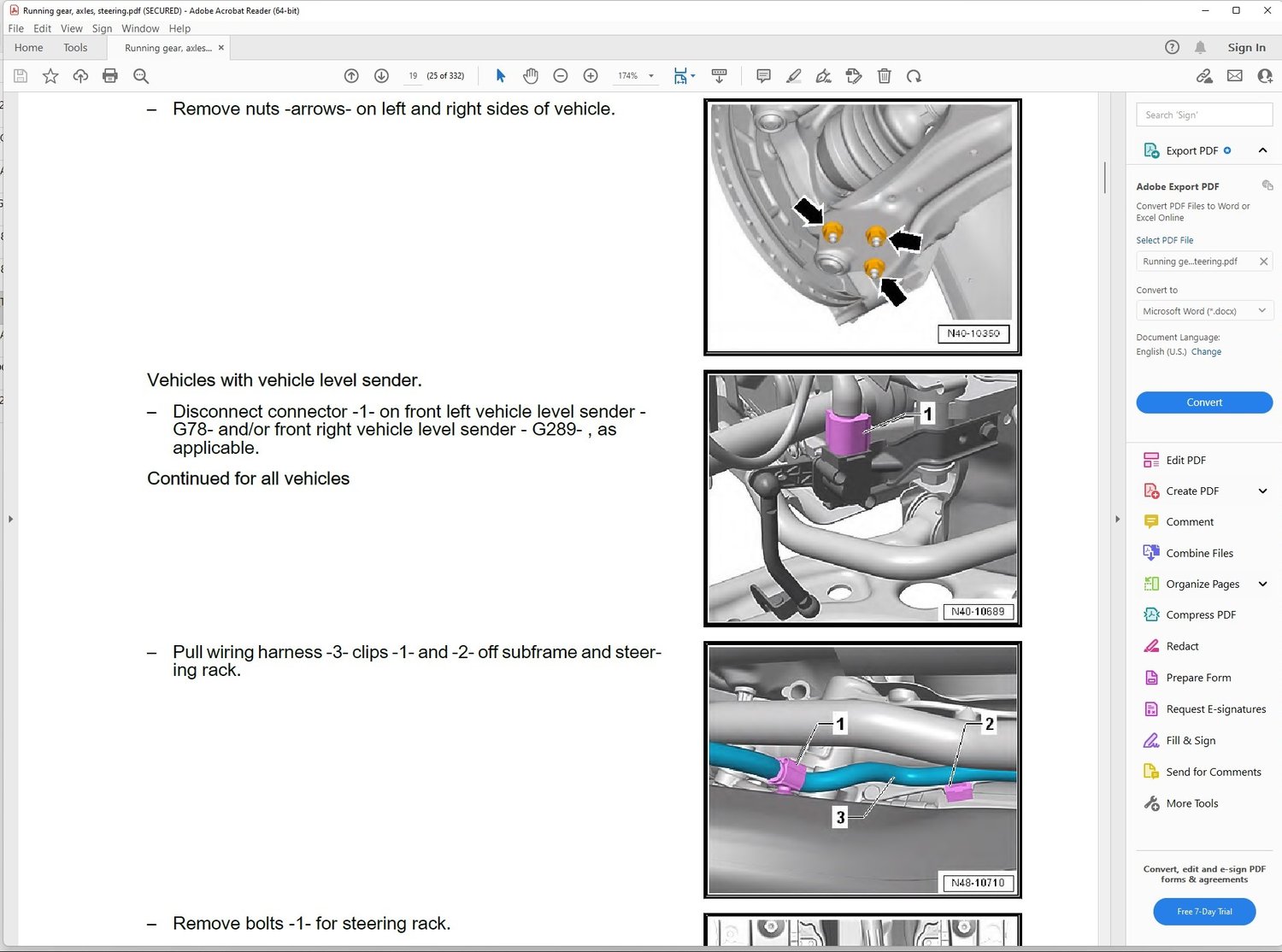This screenshot has height=952, width=1282.
Task: Open the Sign menu
Action: coord(102,28)
